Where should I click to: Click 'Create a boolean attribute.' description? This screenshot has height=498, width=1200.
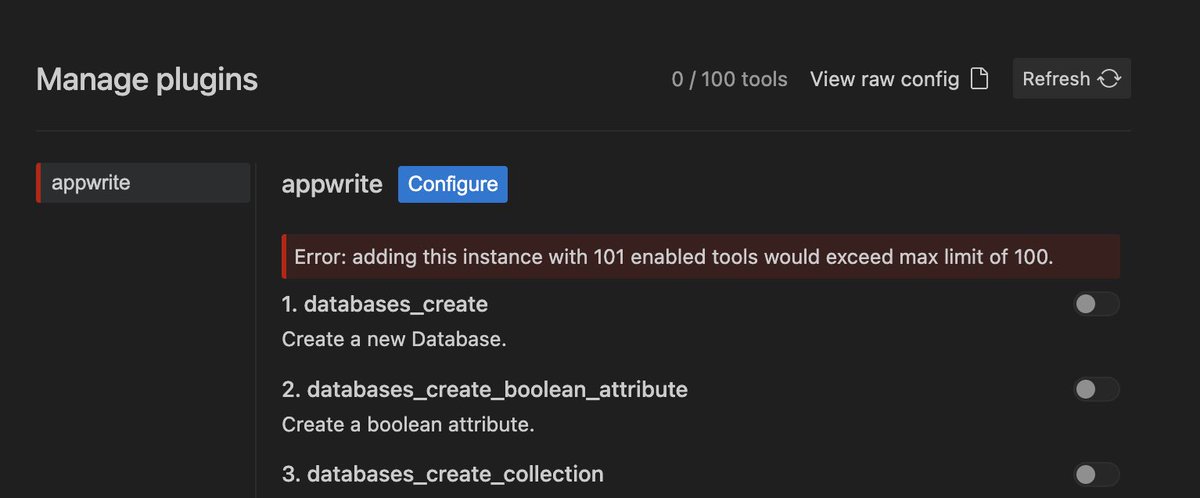pos(408,424)
